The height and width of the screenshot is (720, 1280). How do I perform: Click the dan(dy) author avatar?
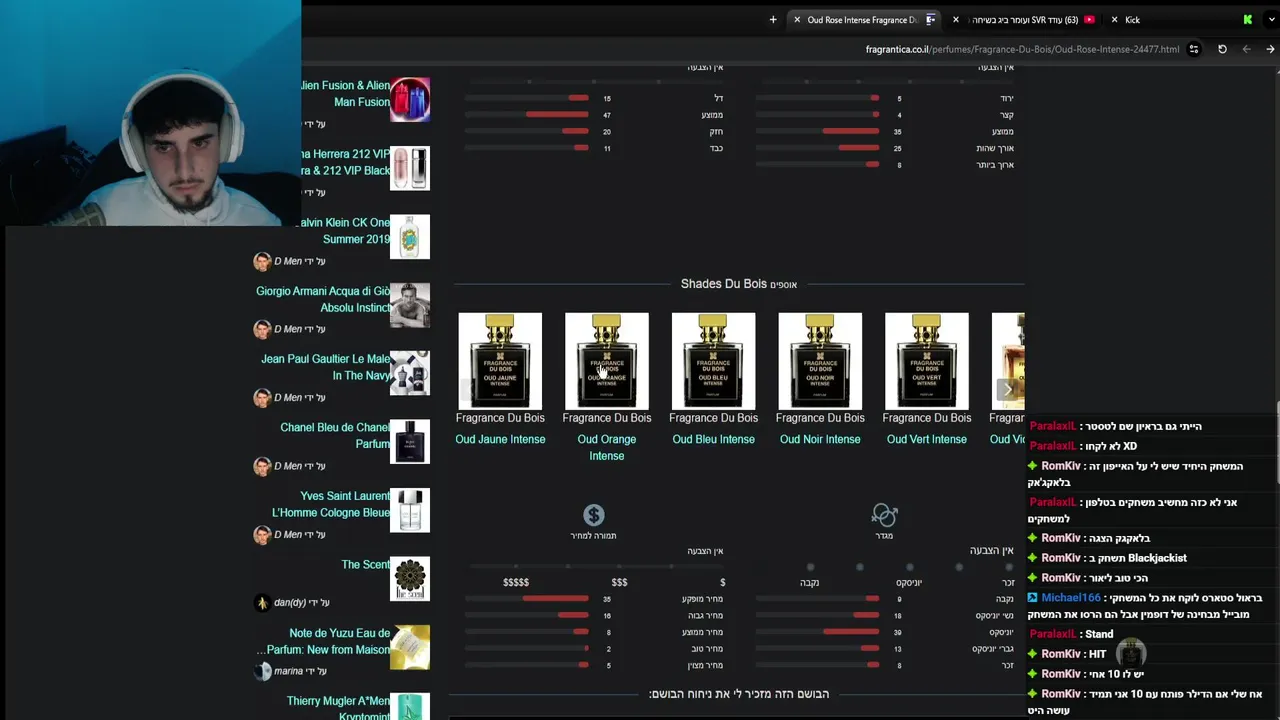coord(262,603)
